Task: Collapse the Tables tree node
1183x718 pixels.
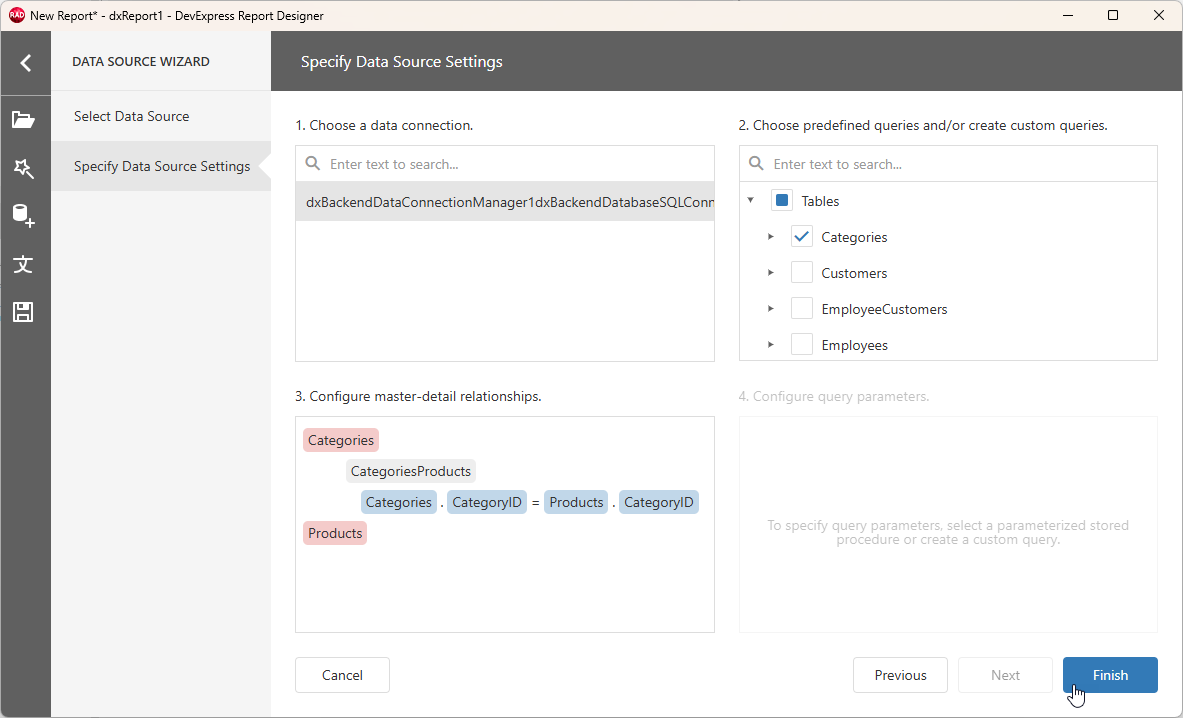Action: 751,201
